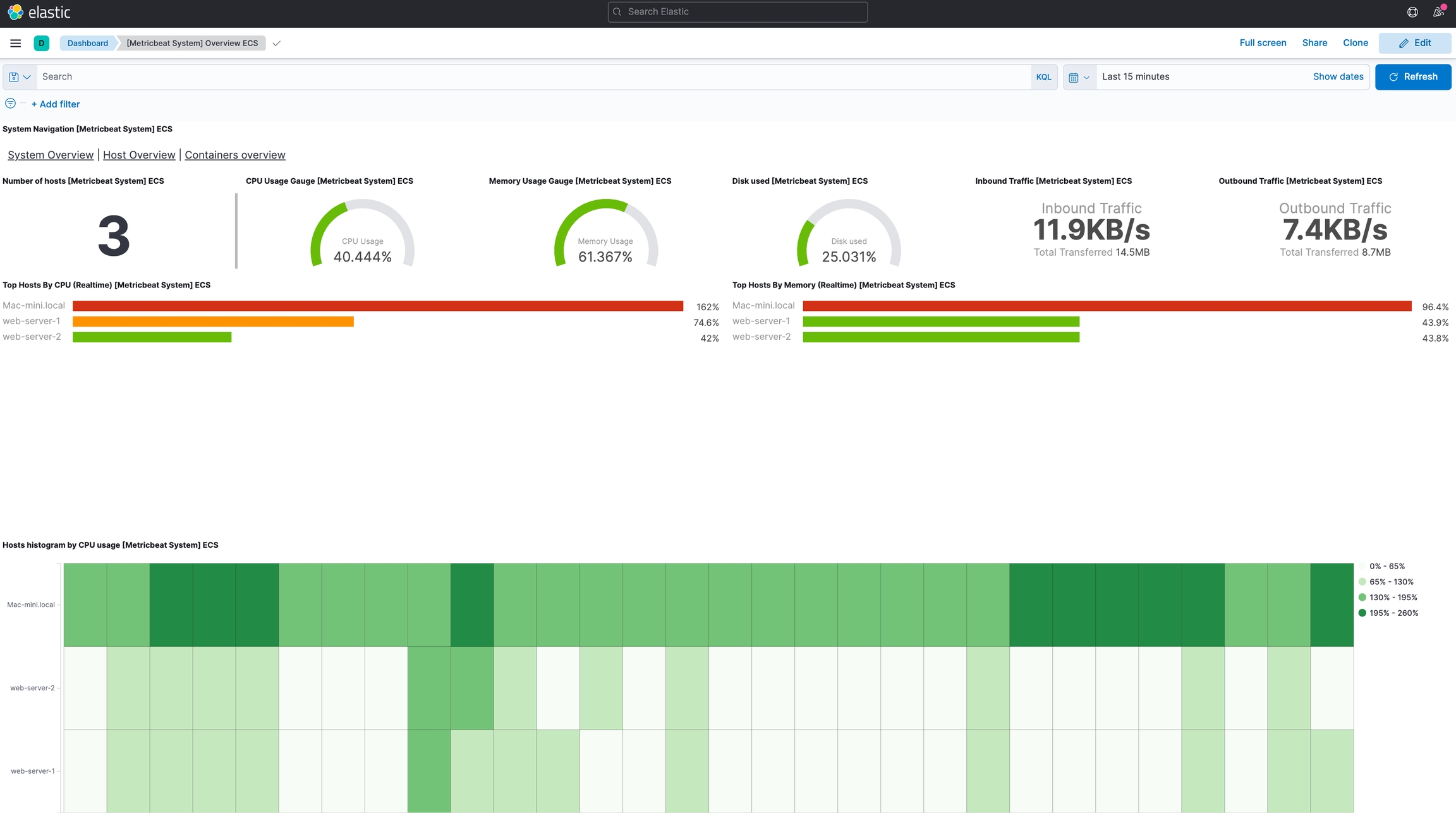Click the Top Hosts By CPU panel title
This screenshot has width=1456, height=813.
107,285
